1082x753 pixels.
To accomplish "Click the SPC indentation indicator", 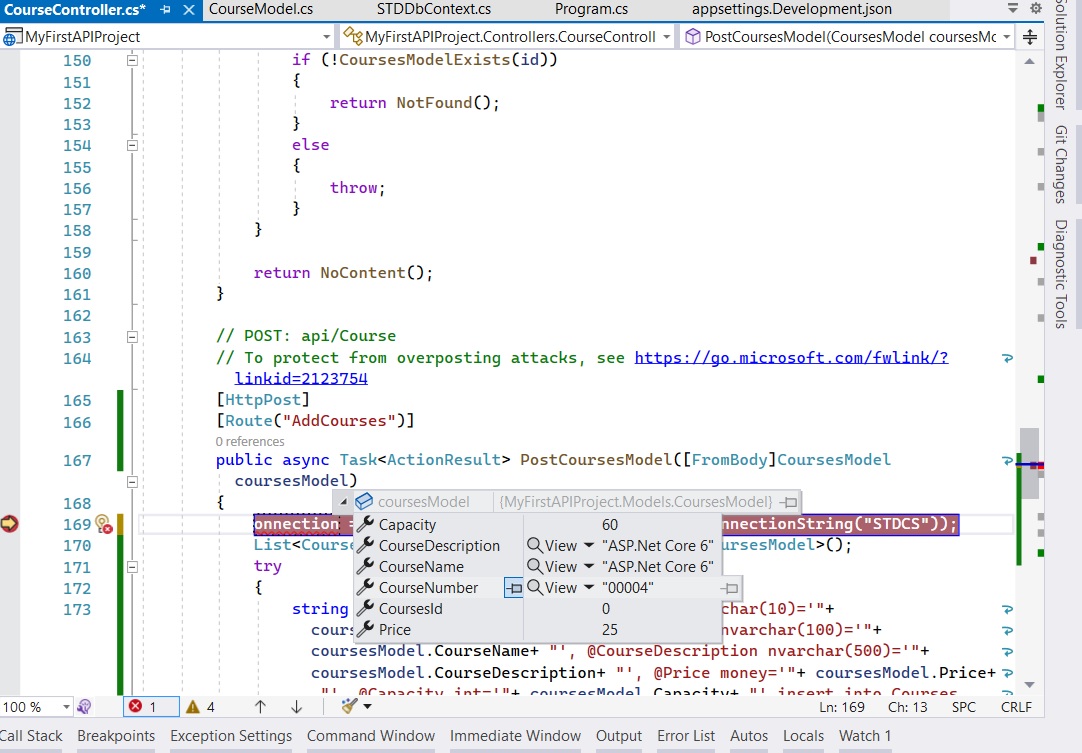I will pos(963,707).
